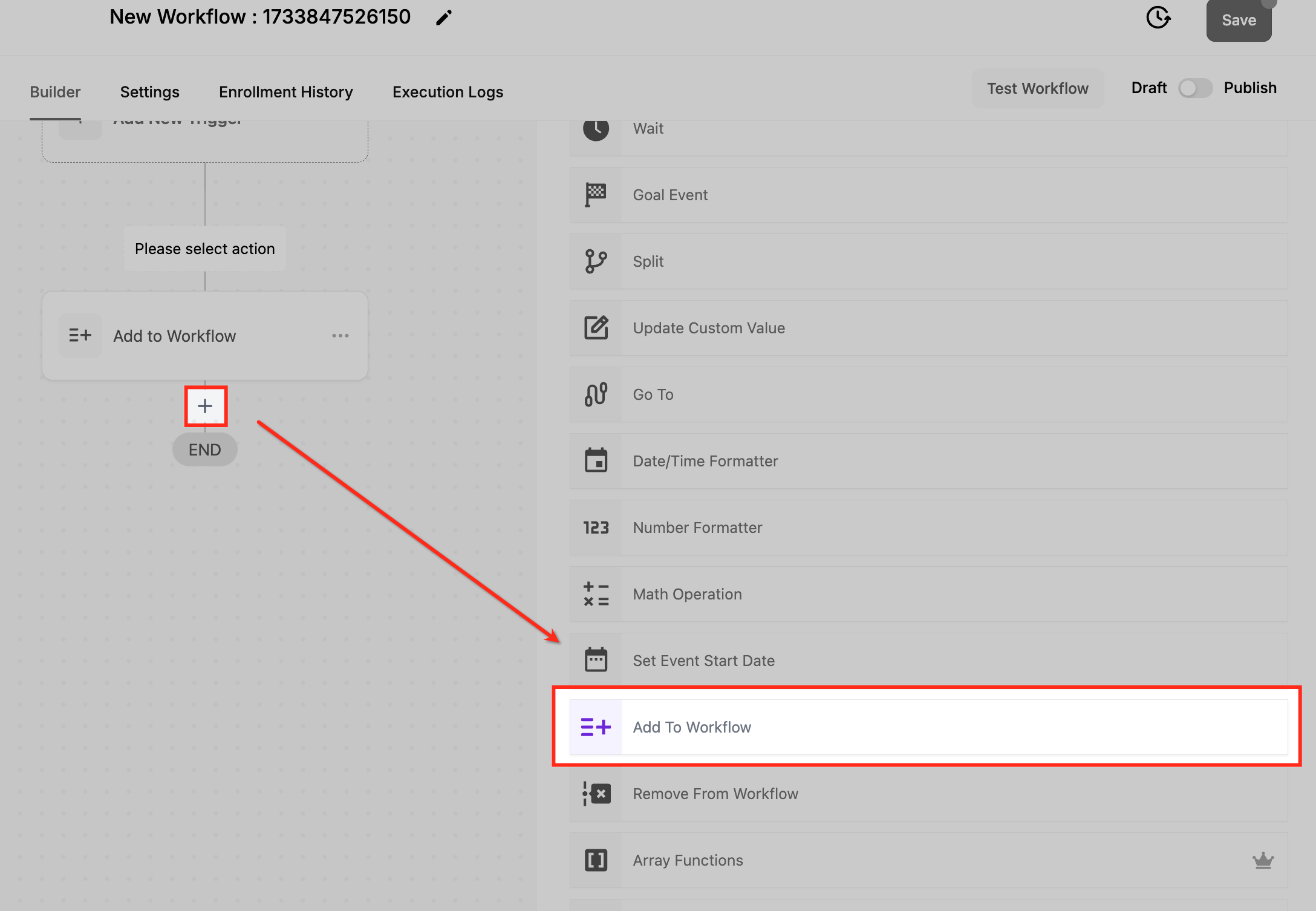Screen dimensions: 1316x911
Task: Open the Enrollment History tab
Action: 285,92
